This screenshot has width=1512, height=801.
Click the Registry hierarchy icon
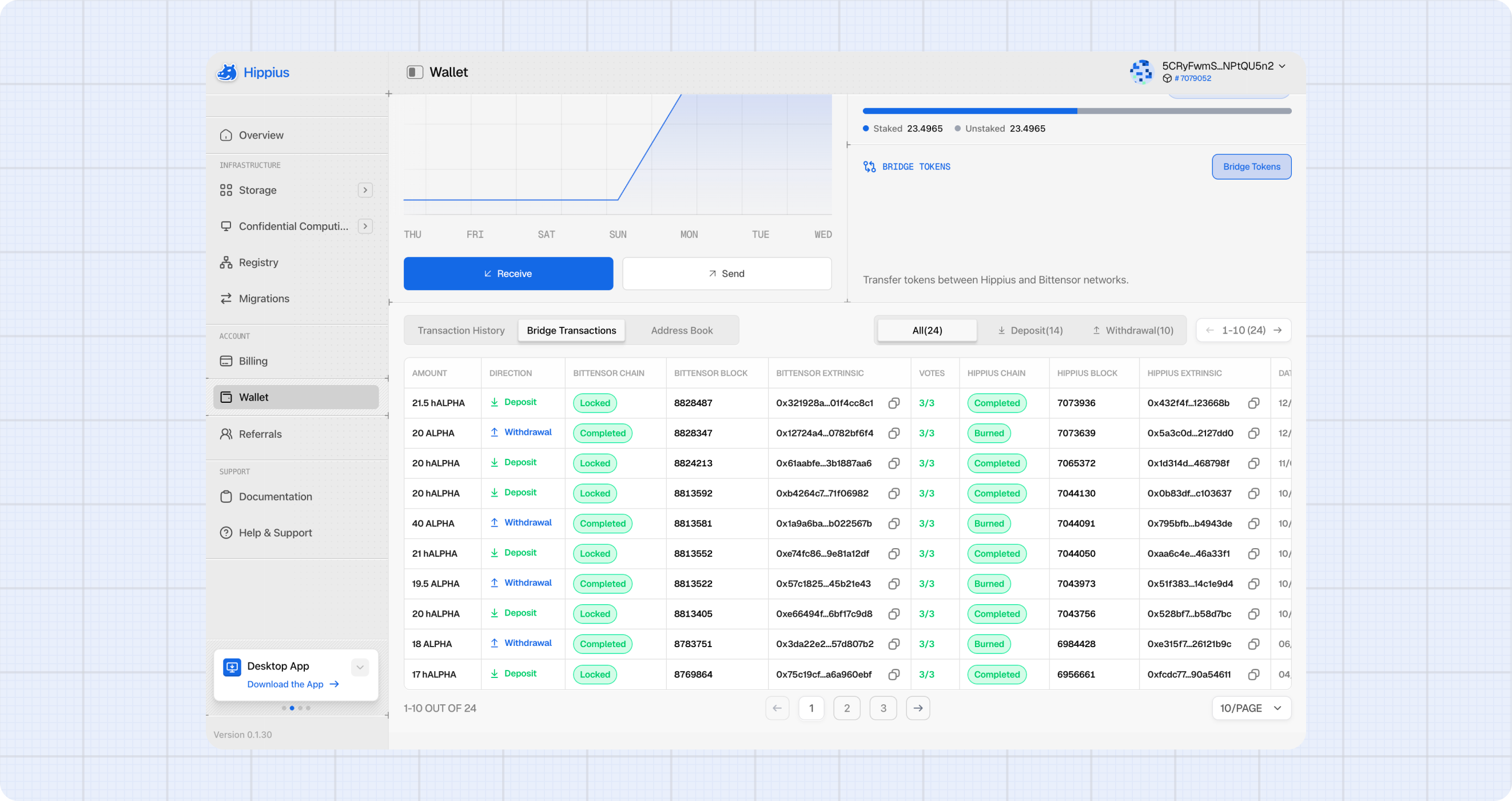tap(226, 263)
